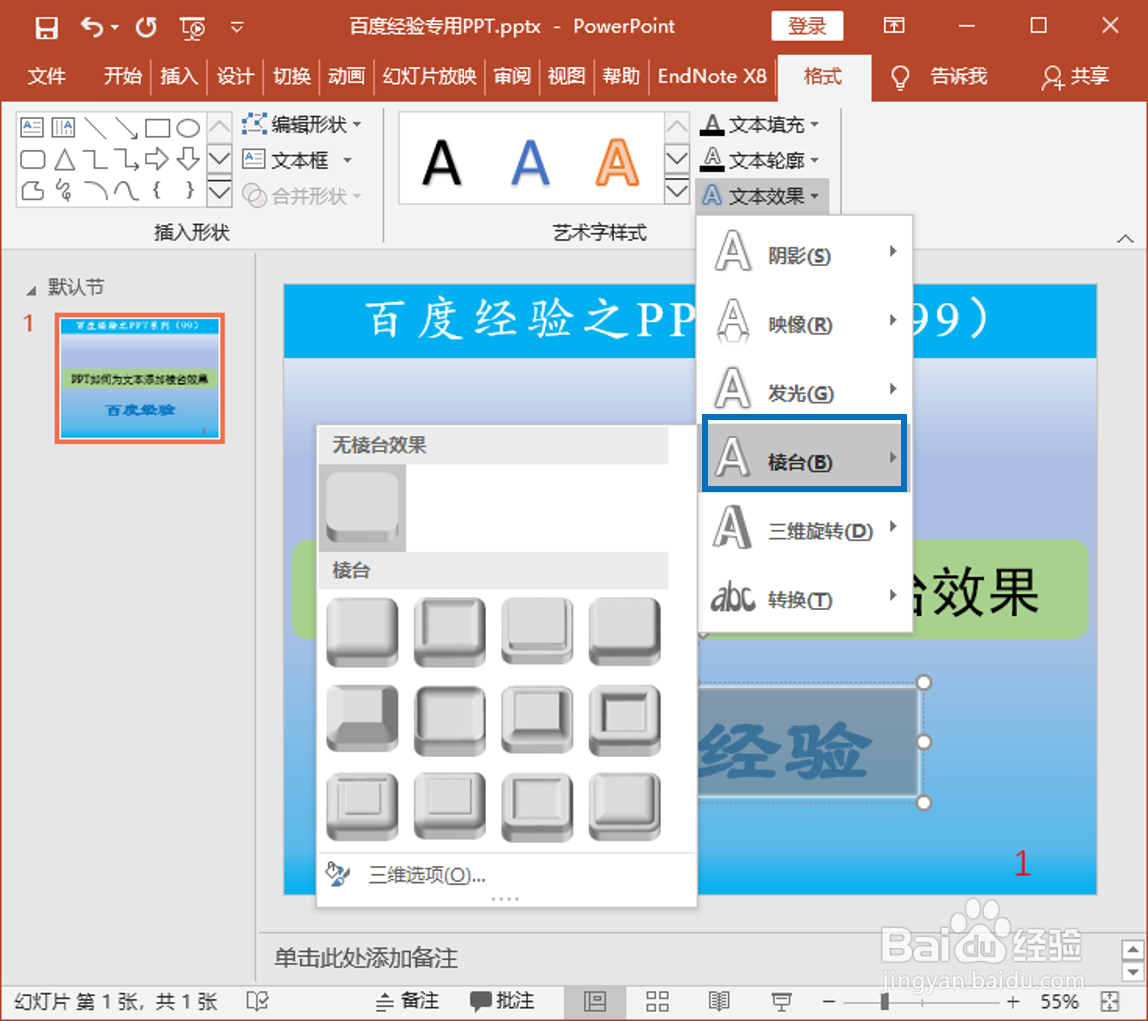Image resolution: width=1148 pixels, height=1021 pixels.
Task: Toggle the 批注 comments pane button
Action: pos(502,1001)
